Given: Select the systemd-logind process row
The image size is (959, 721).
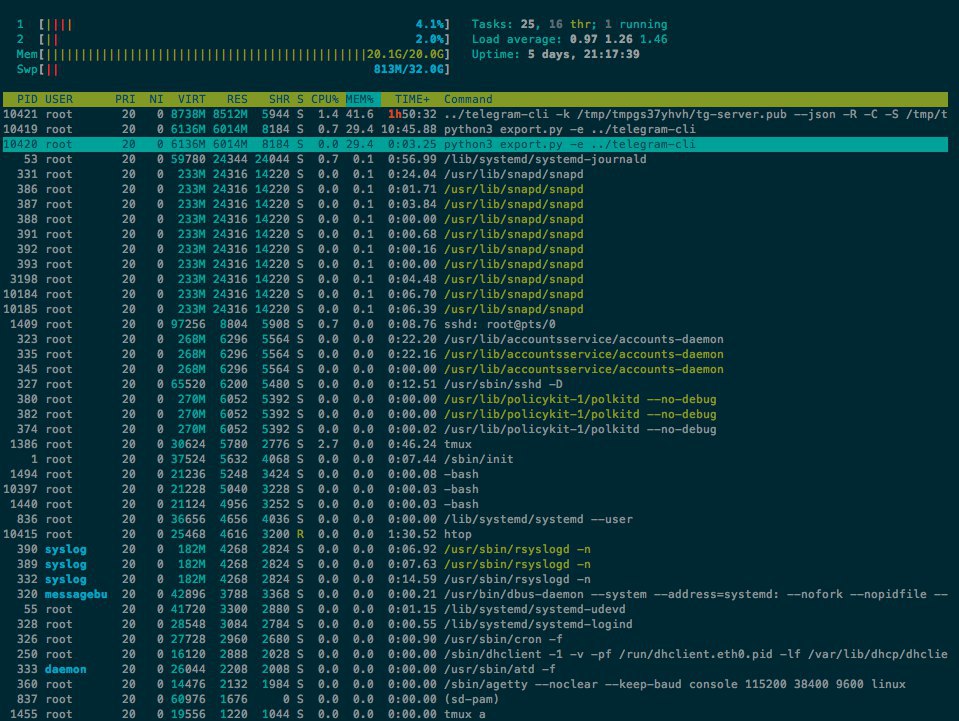Looking at the screenshot, I should pos(475,624).
